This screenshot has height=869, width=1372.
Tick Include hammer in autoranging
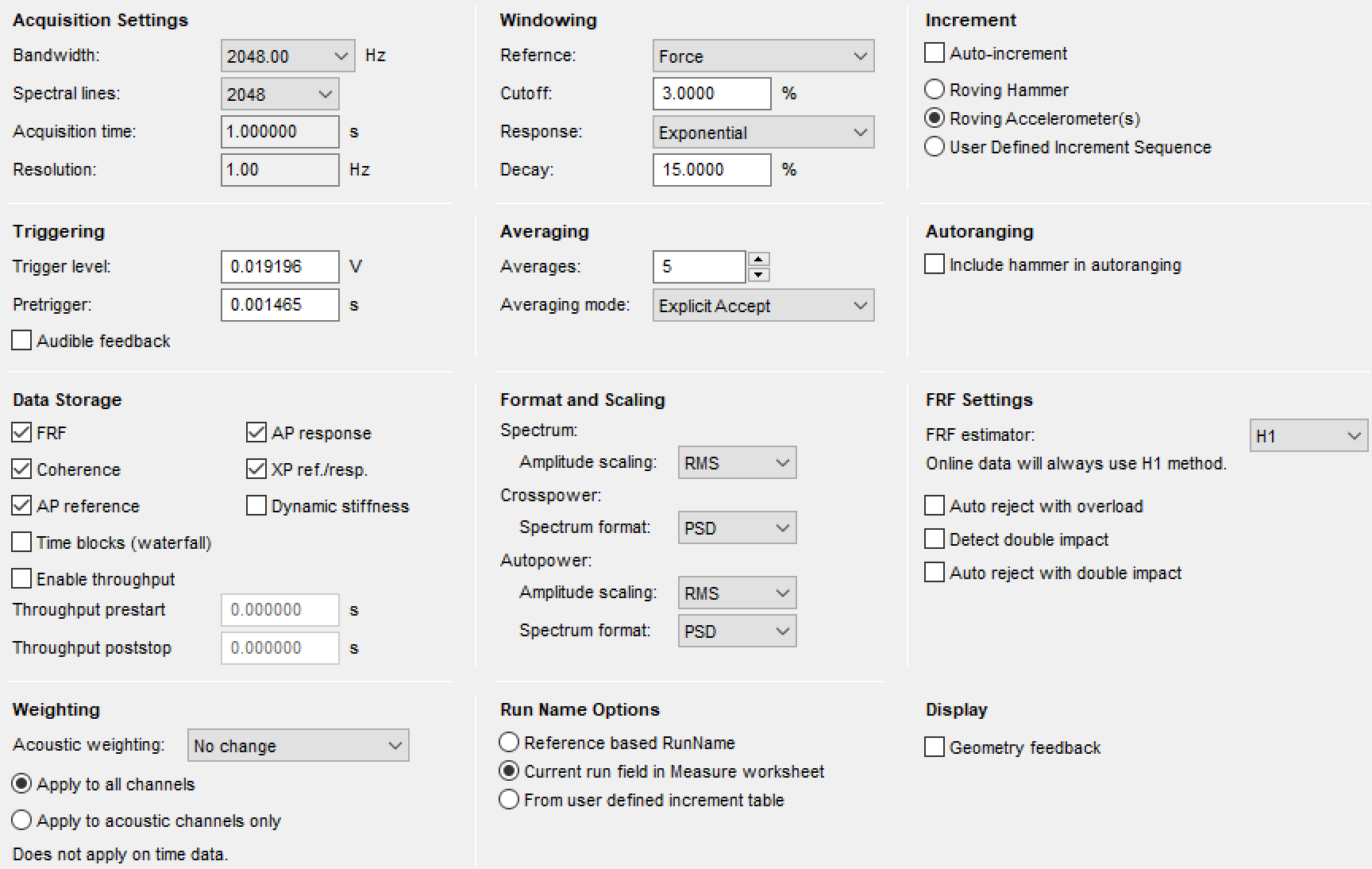click(935, 265)
